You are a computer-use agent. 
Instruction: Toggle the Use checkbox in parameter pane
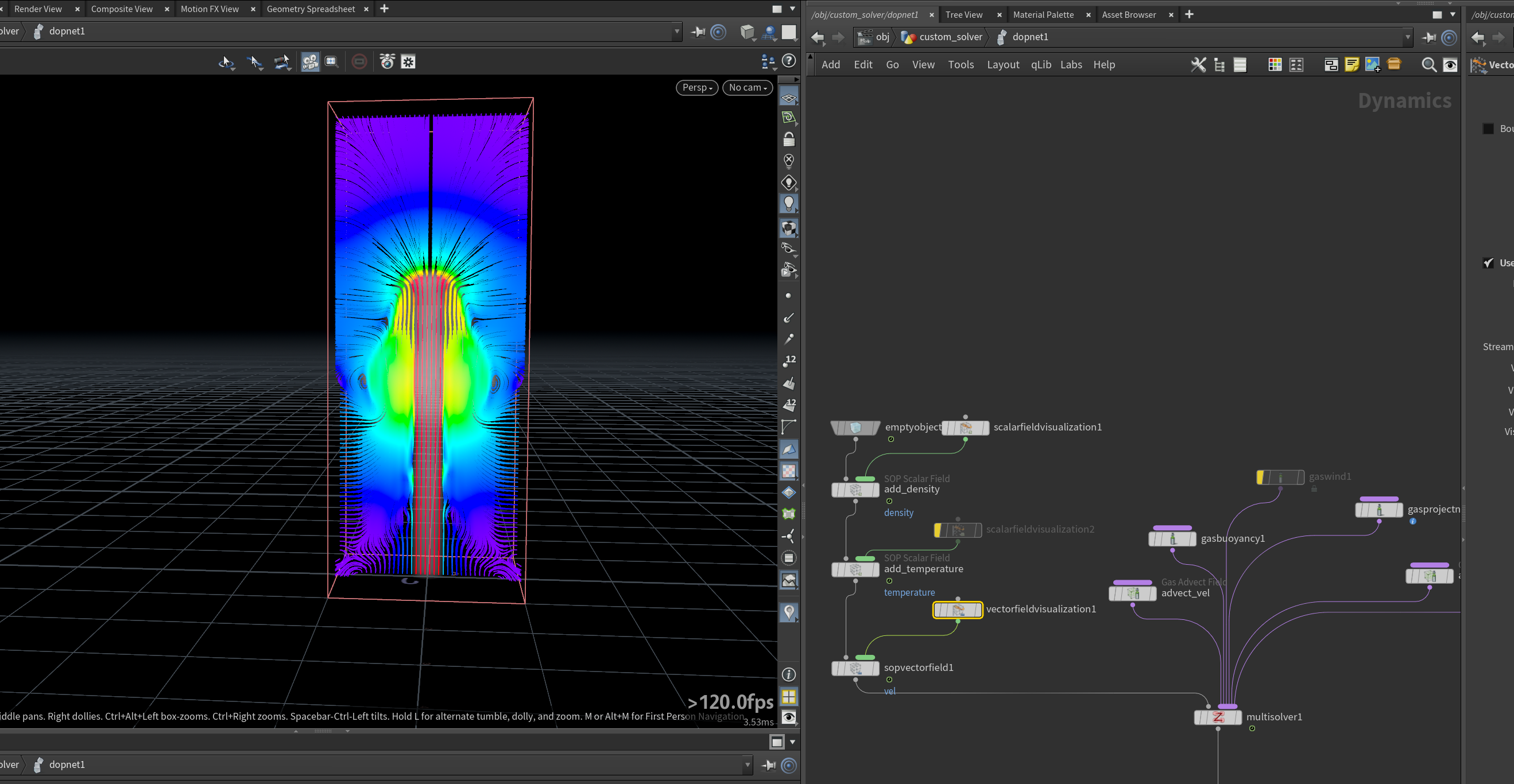click(x=1488, y=263)
